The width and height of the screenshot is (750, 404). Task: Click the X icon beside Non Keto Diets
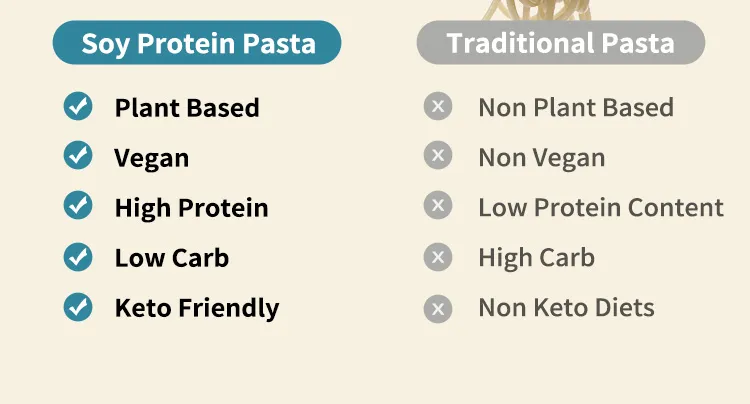click(x=438, y=307)
